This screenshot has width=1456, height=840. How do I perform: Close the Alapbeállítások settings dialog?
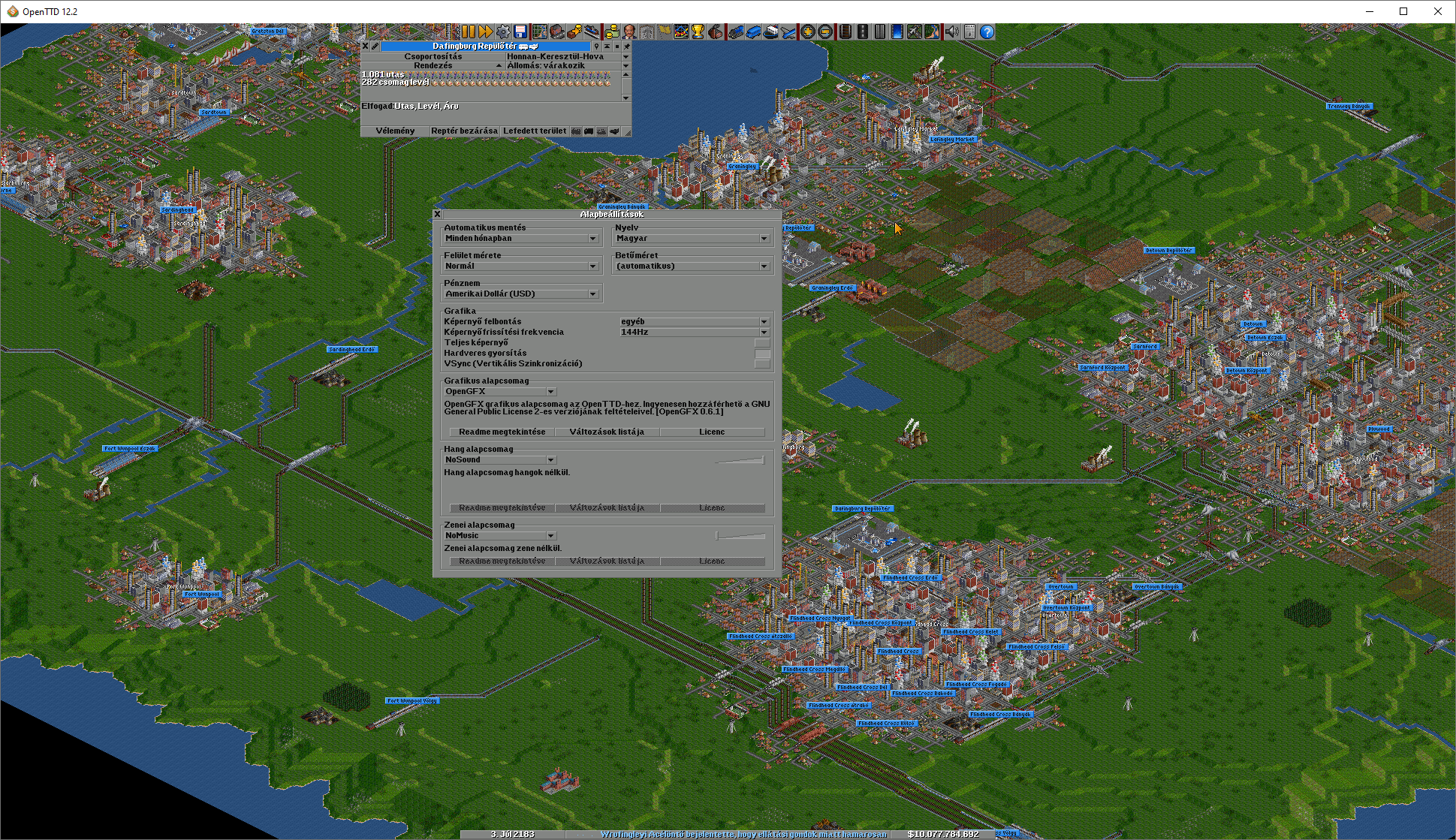pos(437,214)
